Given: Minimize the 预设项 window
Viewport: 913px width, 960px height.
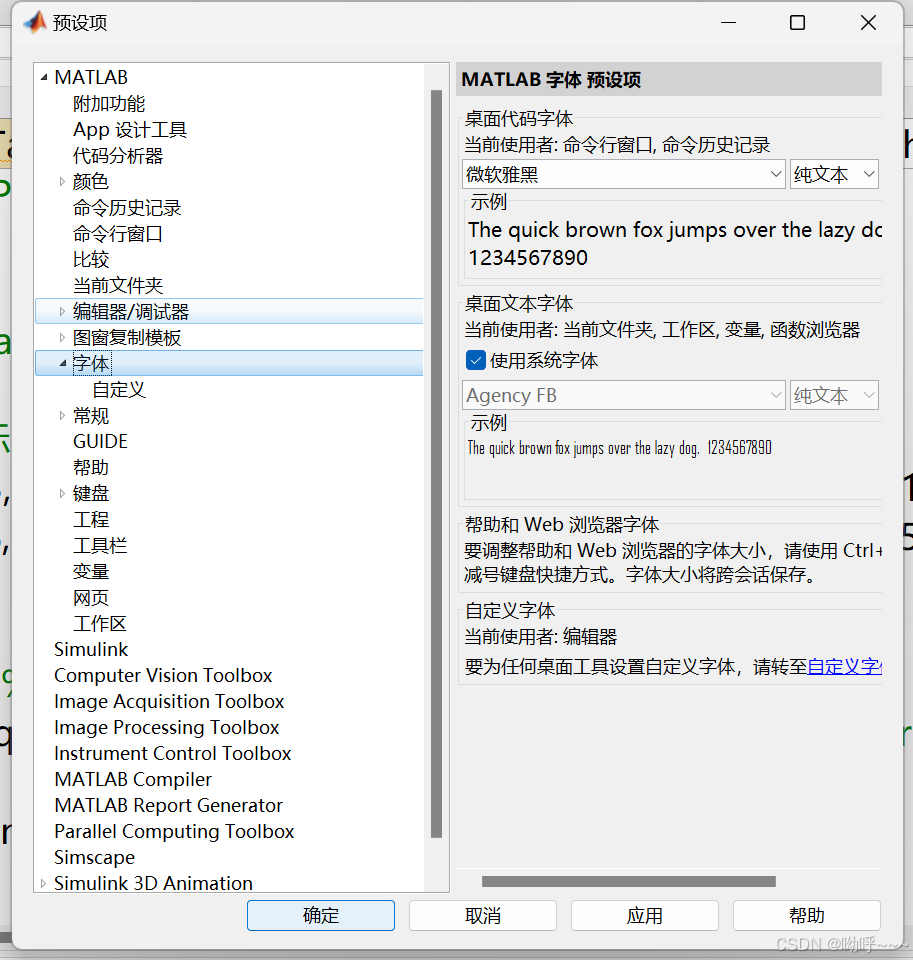Looking at the screenshot, I should tap(729, 23).
